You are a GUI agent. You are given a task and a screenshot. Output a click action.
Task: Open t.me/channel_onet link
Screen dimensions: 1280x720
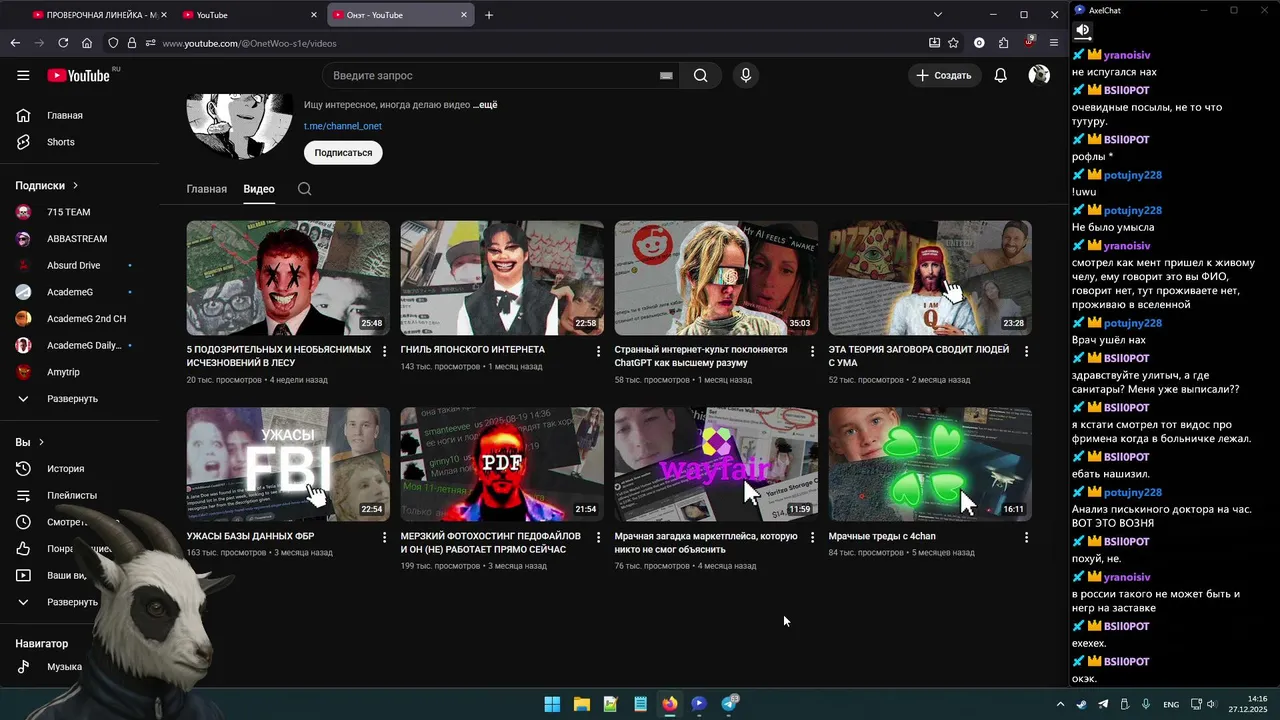[343, 126]
